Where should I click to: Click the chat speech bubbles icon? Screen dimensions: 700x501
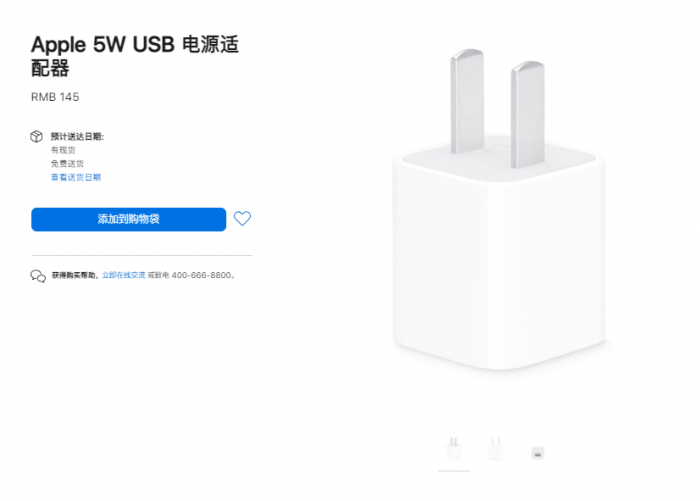point(38,276)
